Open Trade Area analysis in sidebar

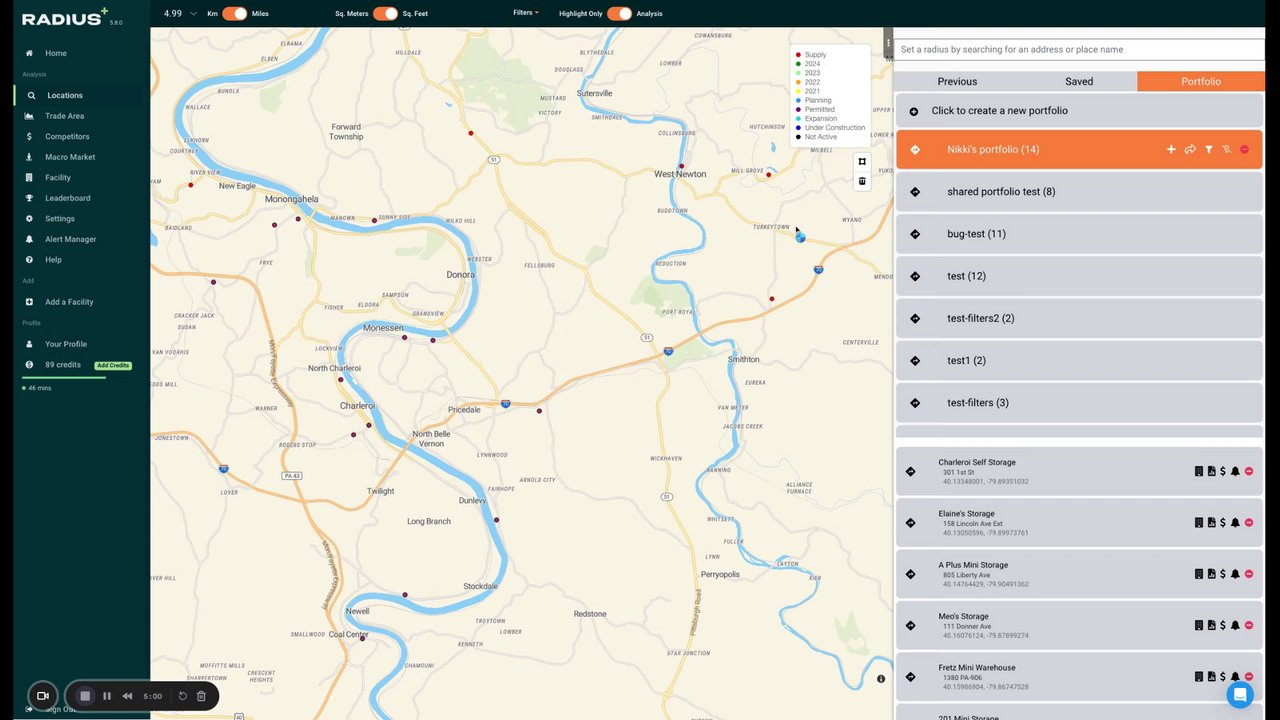click(x=64, y=116)
